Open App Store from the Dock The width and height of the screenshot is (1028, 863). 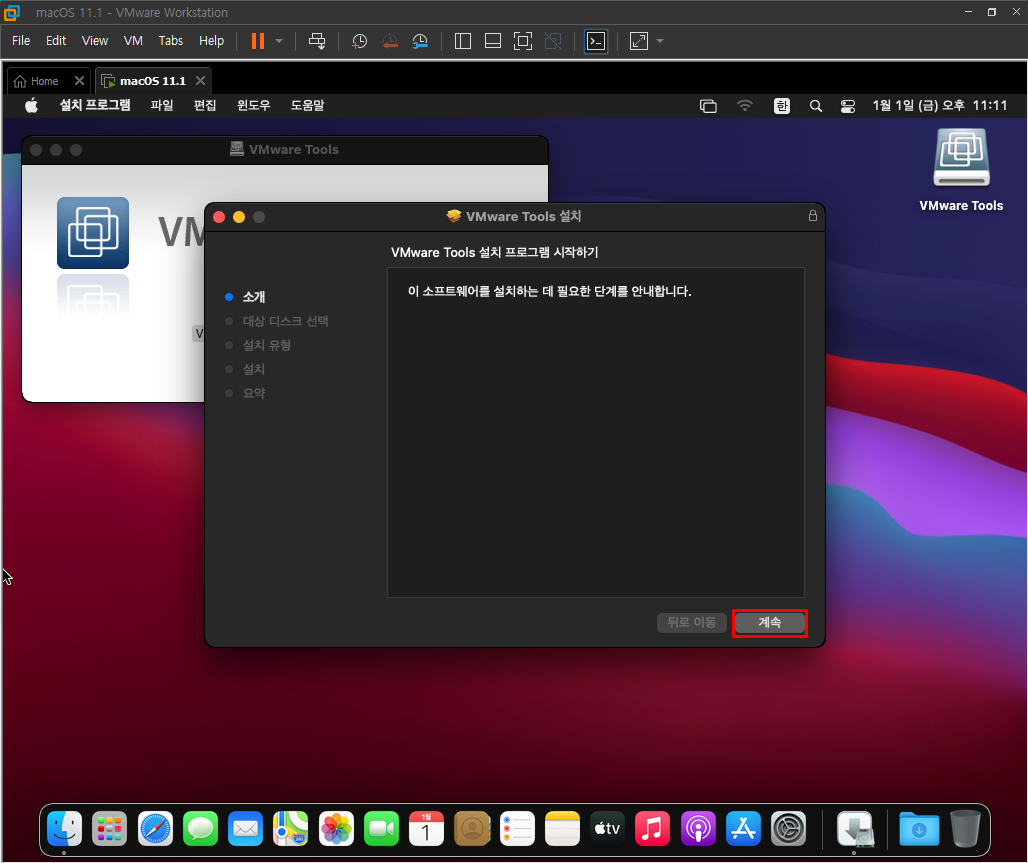coord(743,828)
